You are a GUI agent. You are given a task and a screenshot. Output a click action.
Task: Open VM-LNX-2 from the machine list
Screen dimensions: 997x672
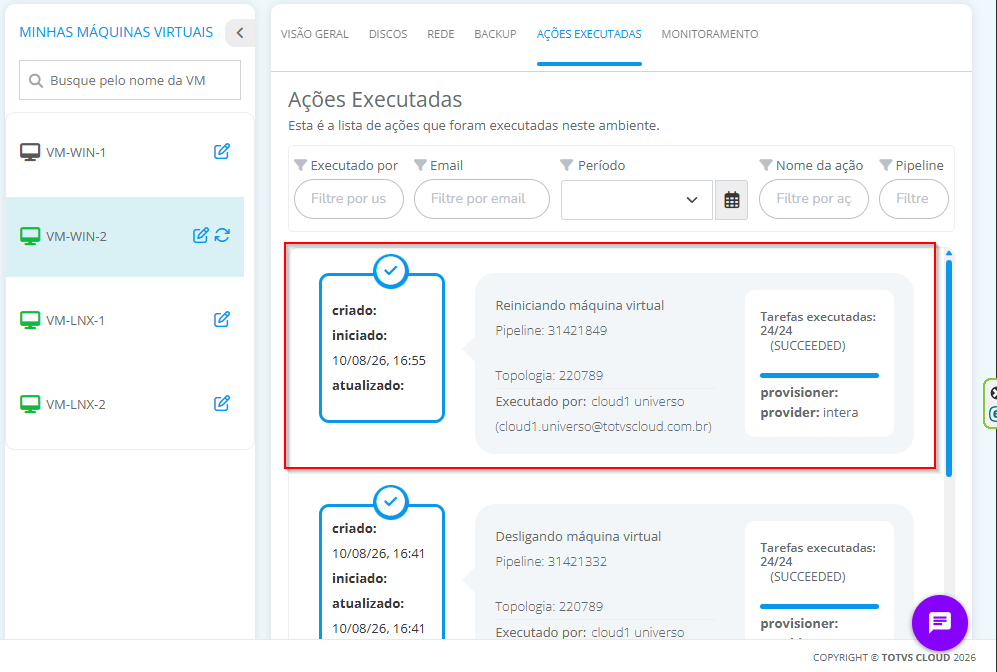pos(76,404)
